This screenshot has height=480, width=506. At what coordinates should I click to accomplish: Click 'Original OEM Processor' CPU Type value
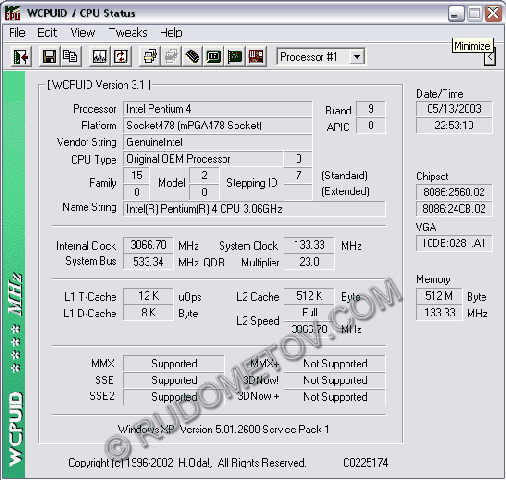(x=203, y=159)
